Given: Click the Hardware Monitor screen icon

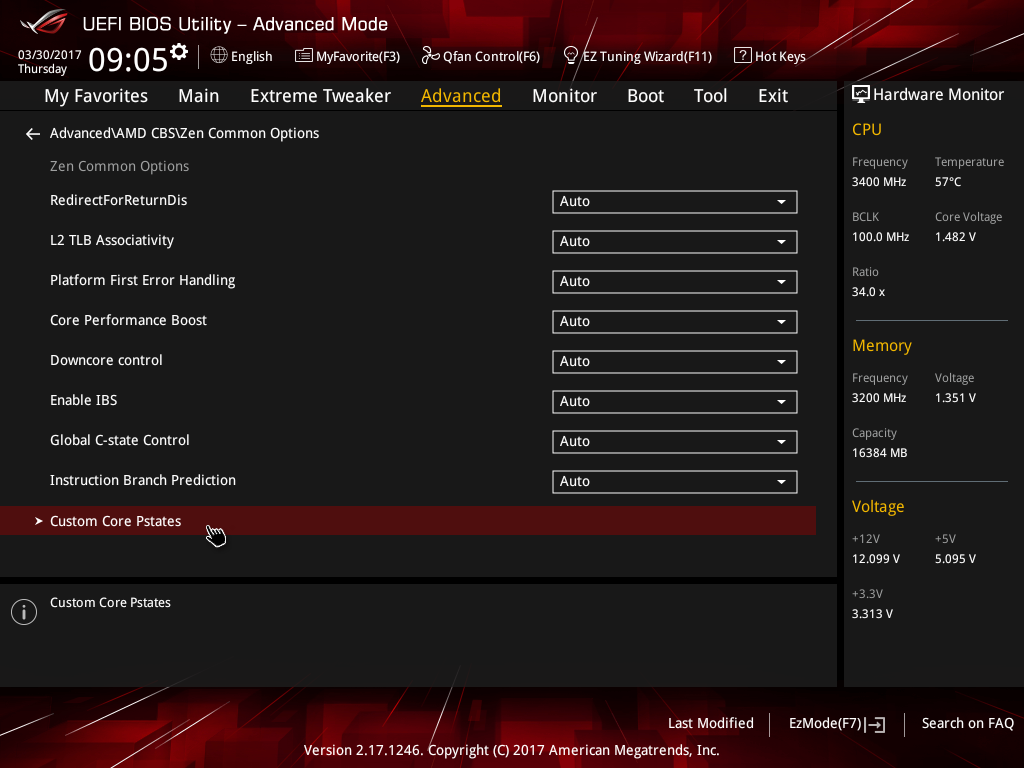Looking at the screenshot, I should coord(860,95).
